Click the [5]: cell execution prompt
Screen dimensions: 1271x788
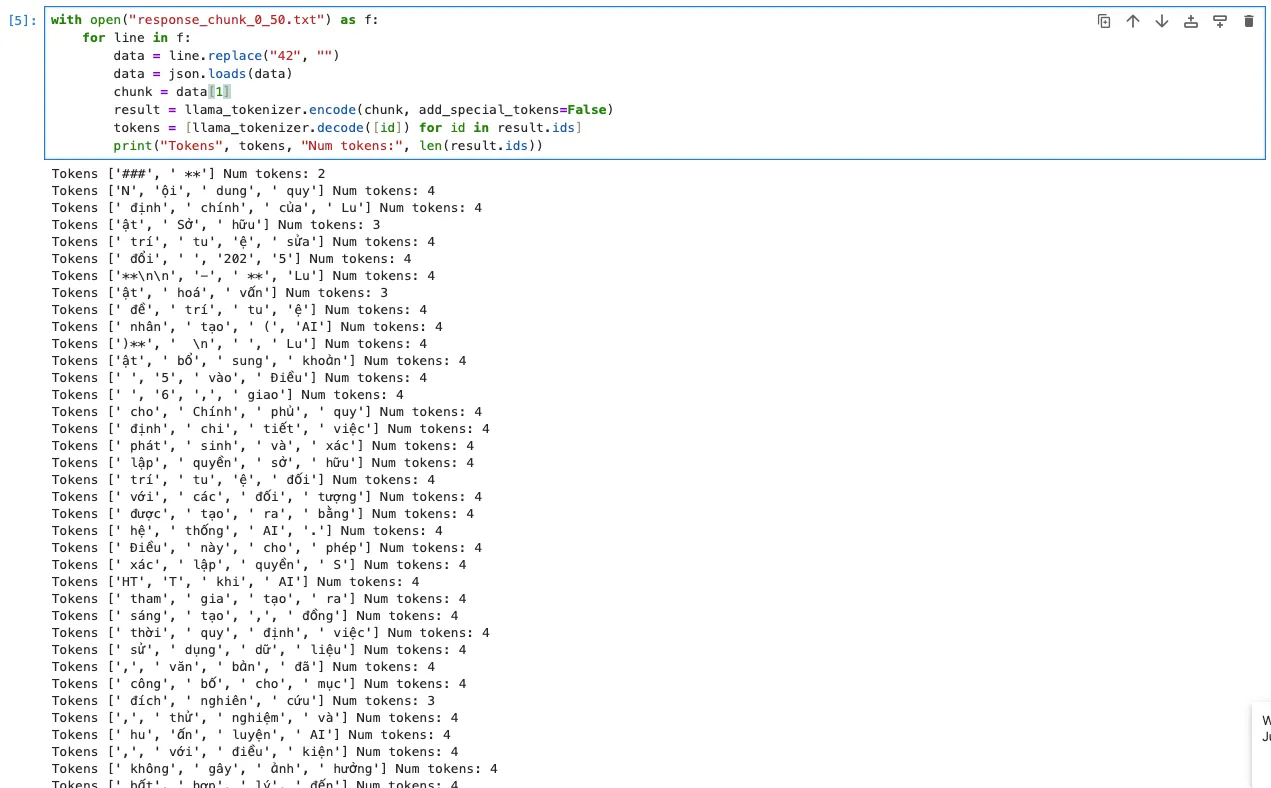pos(23,20)
